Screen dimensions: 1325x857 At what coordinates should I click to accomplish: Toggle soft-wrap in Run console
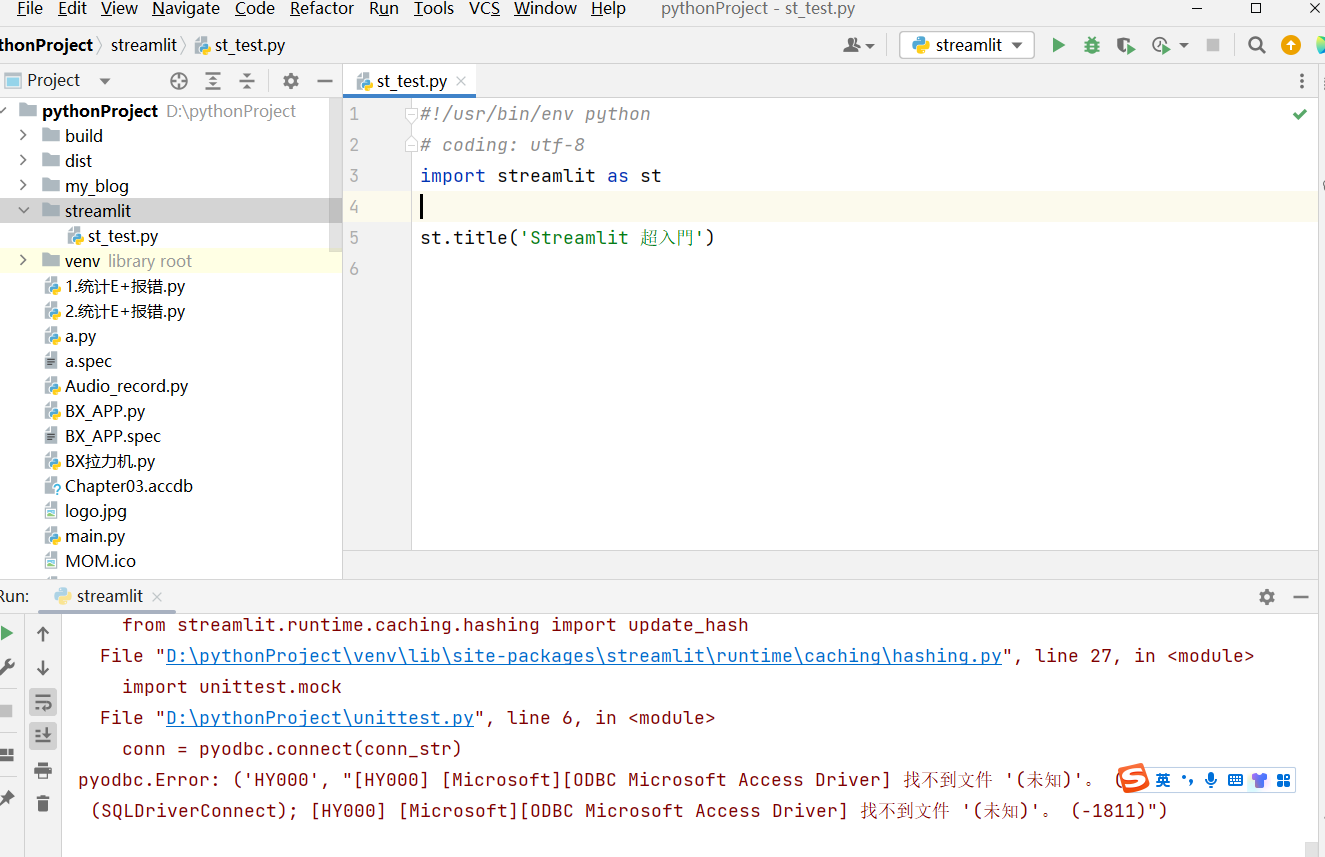[x=43, y=702]
